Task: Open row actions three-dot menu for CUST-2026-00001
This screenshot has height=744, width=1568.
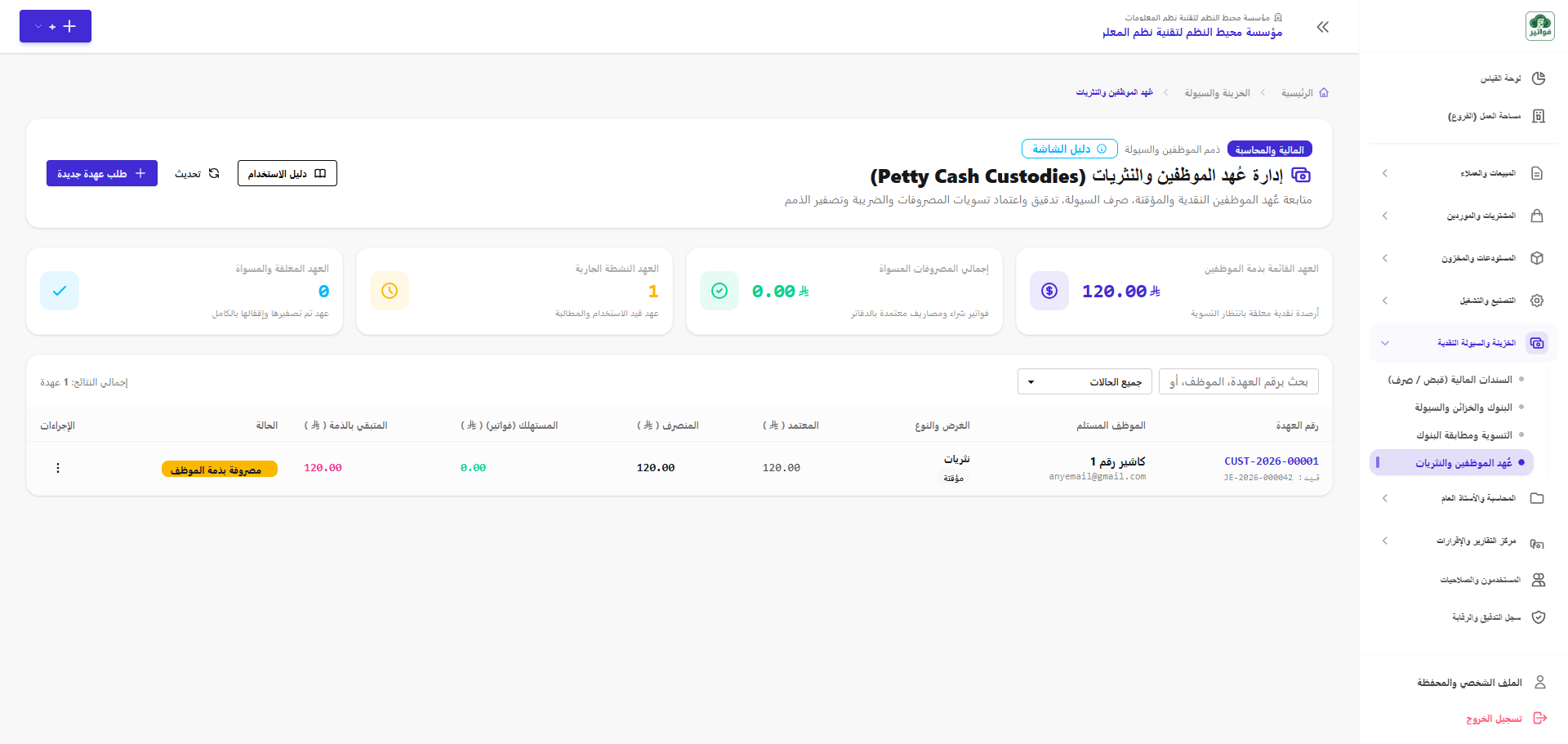Action: [58, 468]
